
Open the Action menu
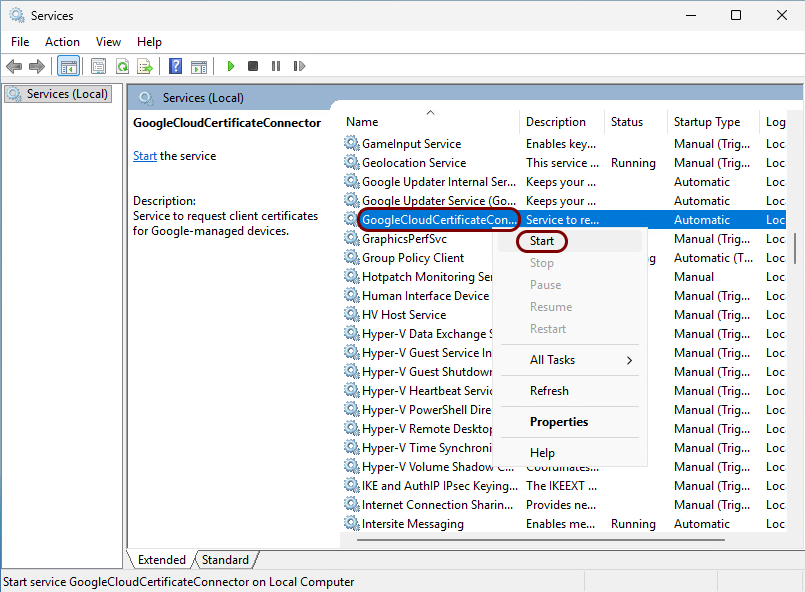click(62, 42)
